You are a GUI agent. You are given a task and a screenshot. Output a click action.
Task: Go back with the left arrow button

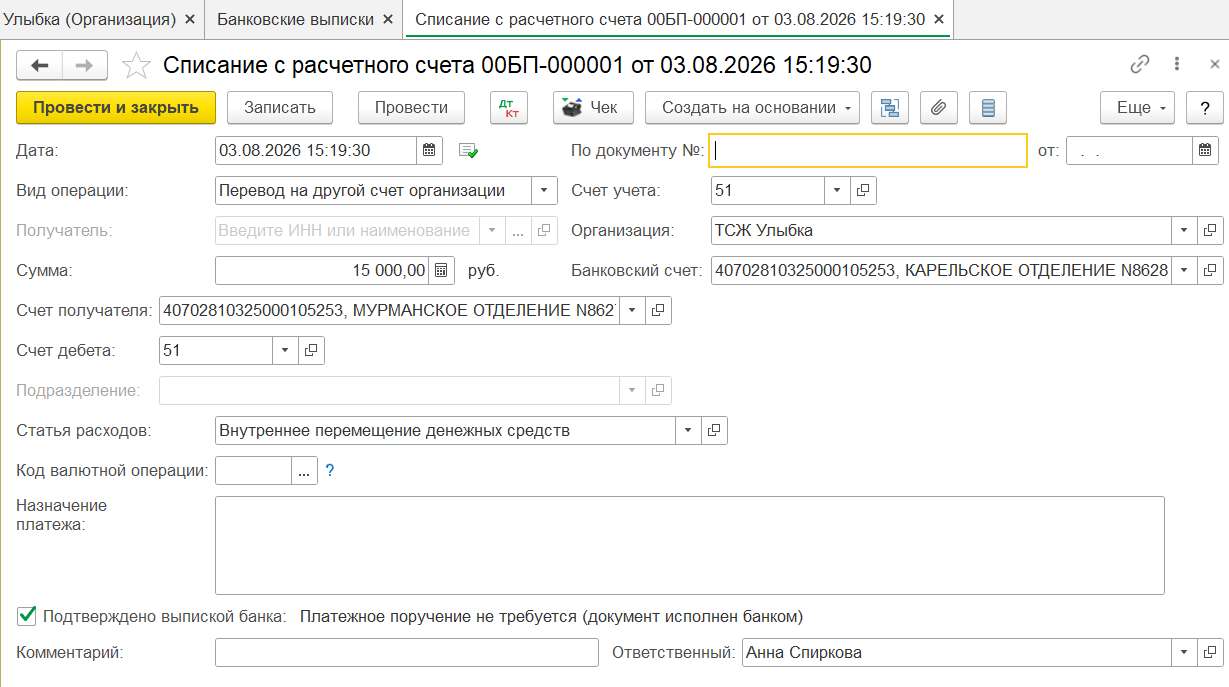click(x=40, y=66)
